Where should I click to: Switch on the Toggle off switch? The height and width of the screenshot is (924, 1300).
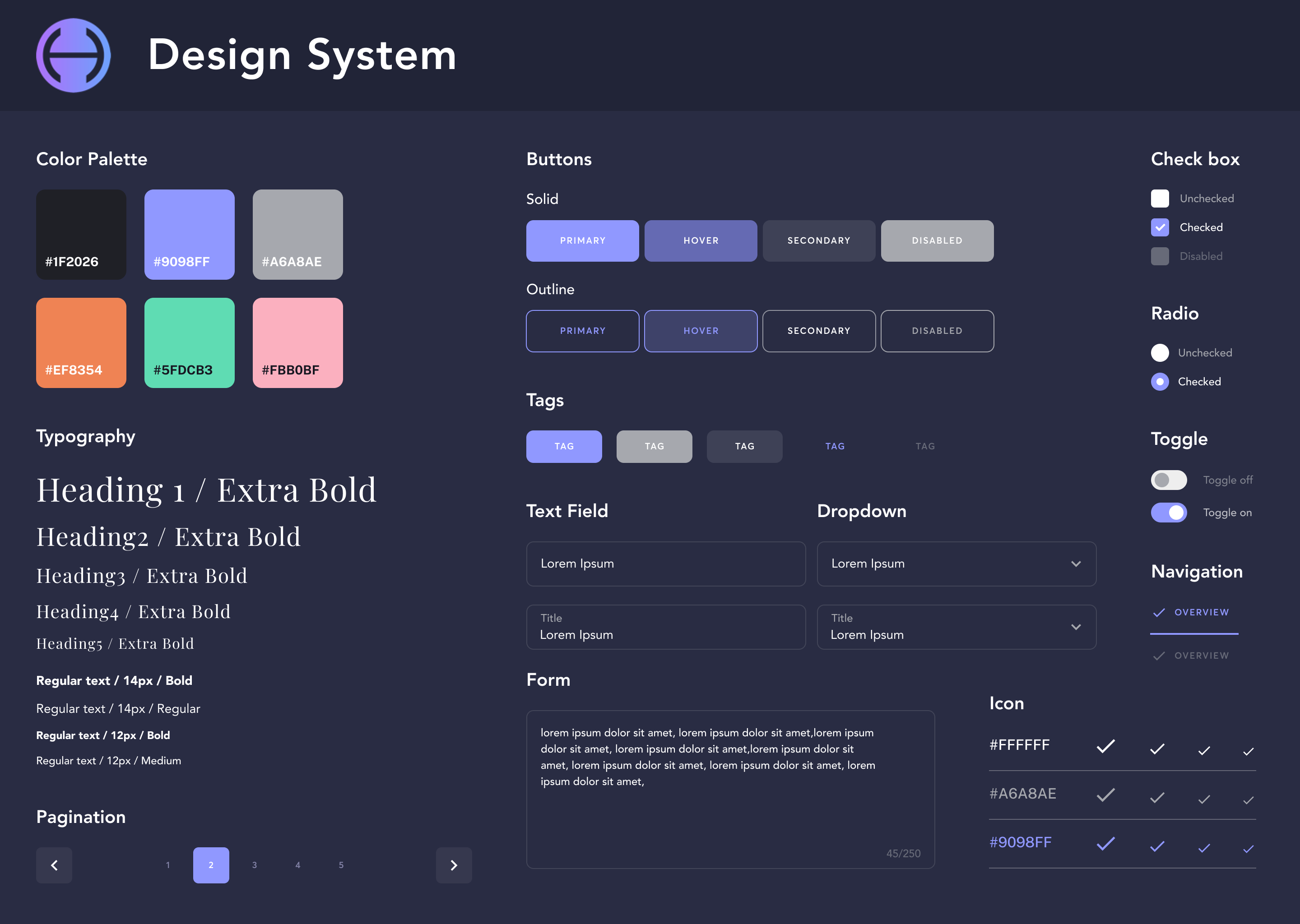[x=1169, y=480]
